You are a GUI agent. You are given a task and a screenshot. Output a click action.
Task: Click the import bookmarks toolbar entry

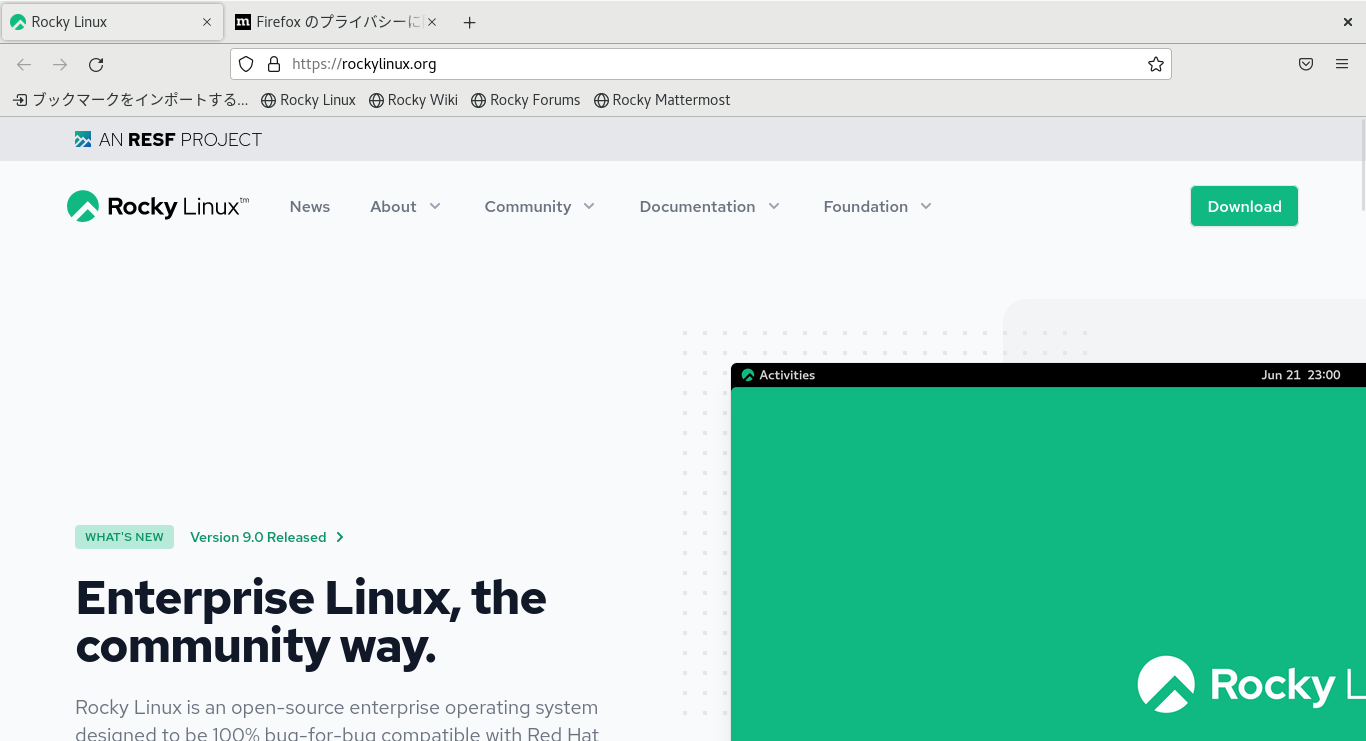point(130,100)
